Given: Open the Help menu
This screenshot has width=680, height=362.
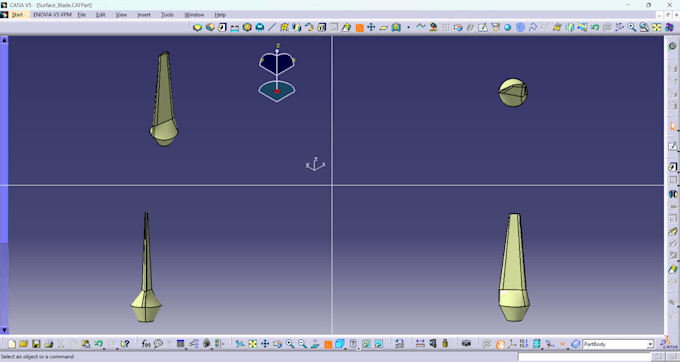Looking at the screenshot, I should coord(220,15).
